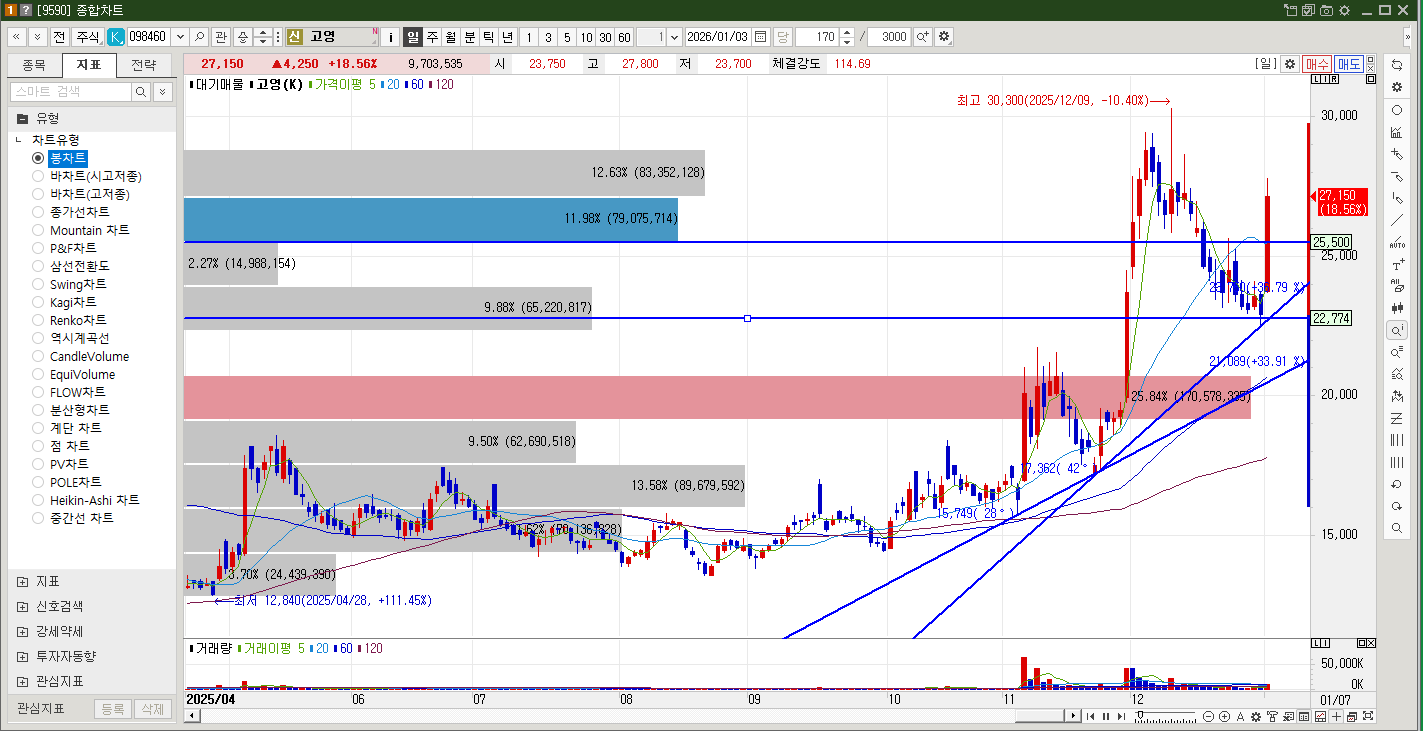Expand the smart search options chevron
The width and height of the screenshot is (1423, 731).
coord(162,91)
